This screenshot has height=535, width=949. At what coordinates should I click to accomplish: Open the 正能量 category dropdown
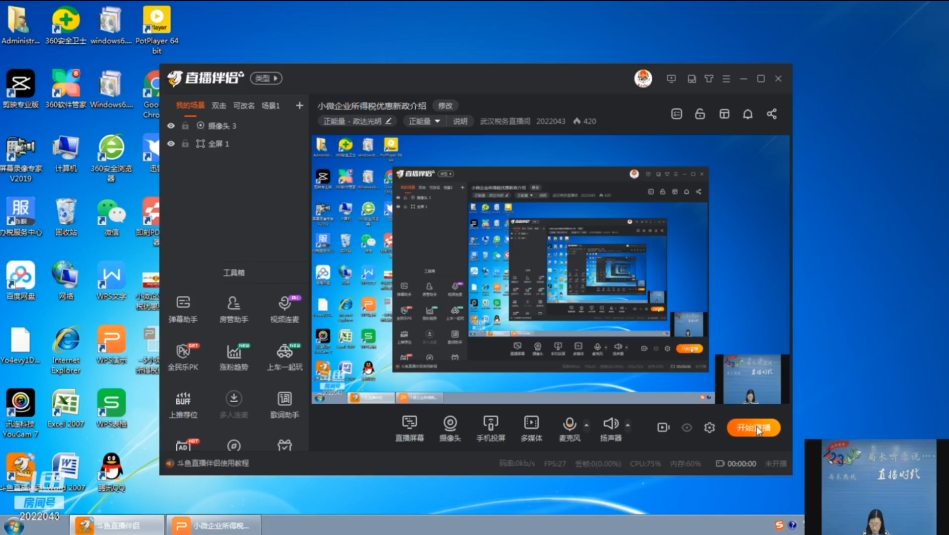click(x=424, y=121)
